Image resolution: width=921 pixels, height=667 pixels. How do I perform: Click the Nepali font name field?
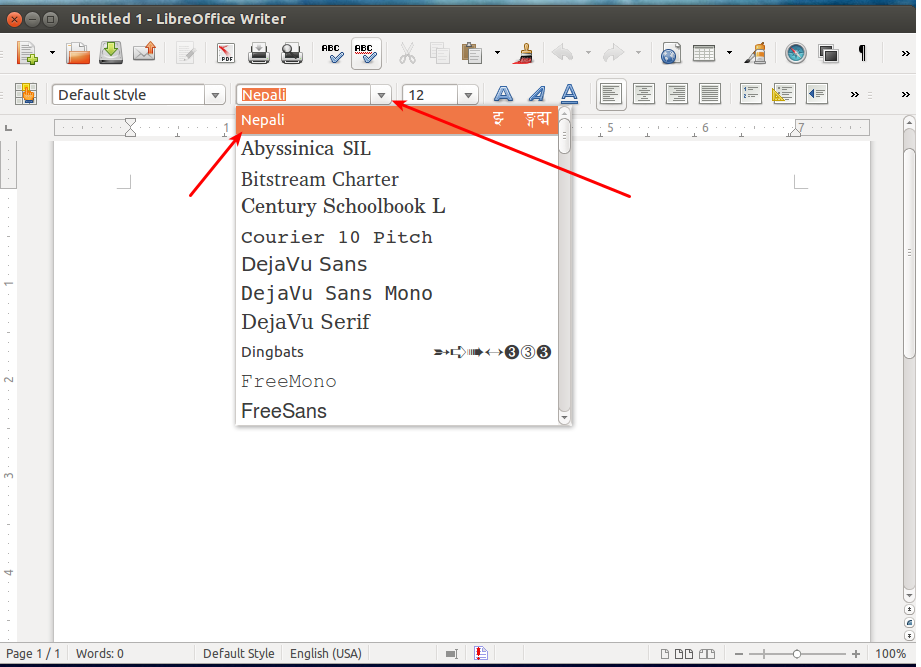303,95
